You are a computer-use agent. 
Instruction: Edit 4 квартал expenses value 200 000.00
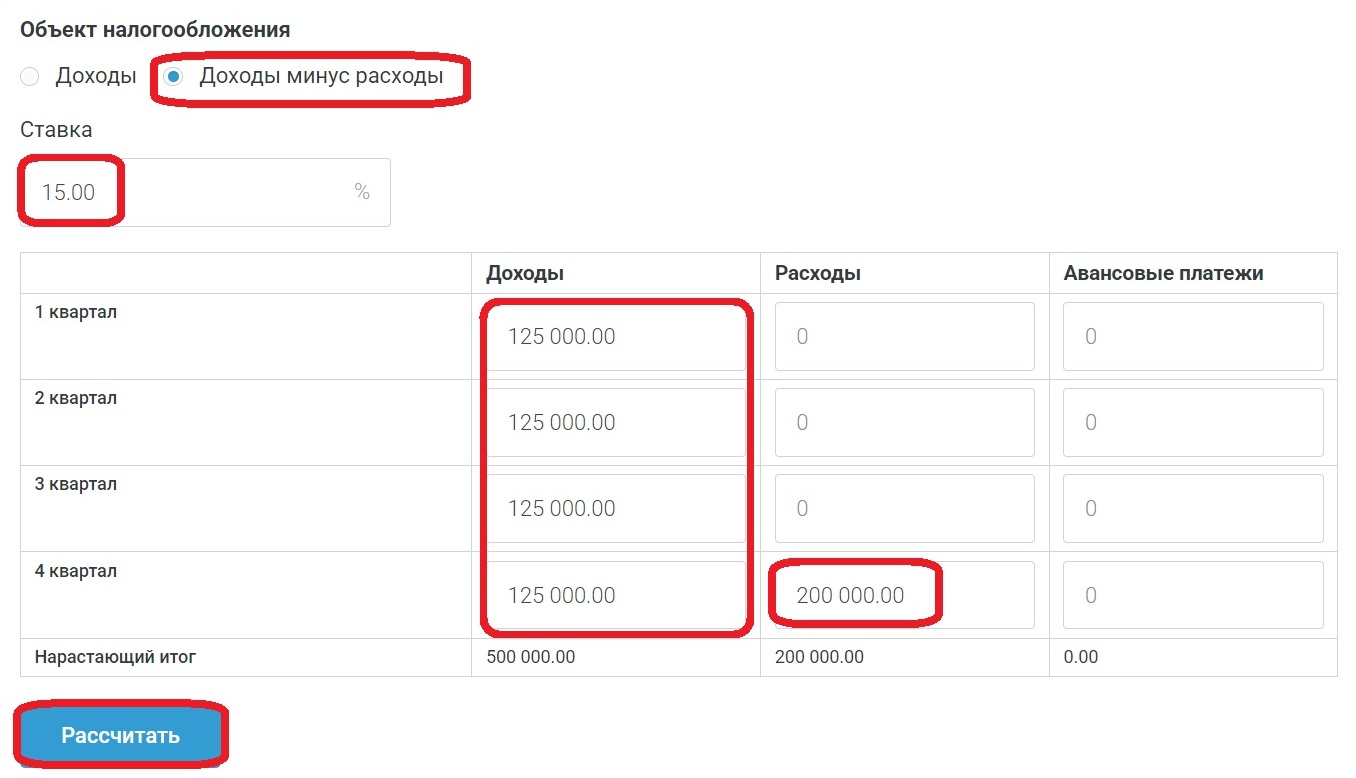(904, 595)
